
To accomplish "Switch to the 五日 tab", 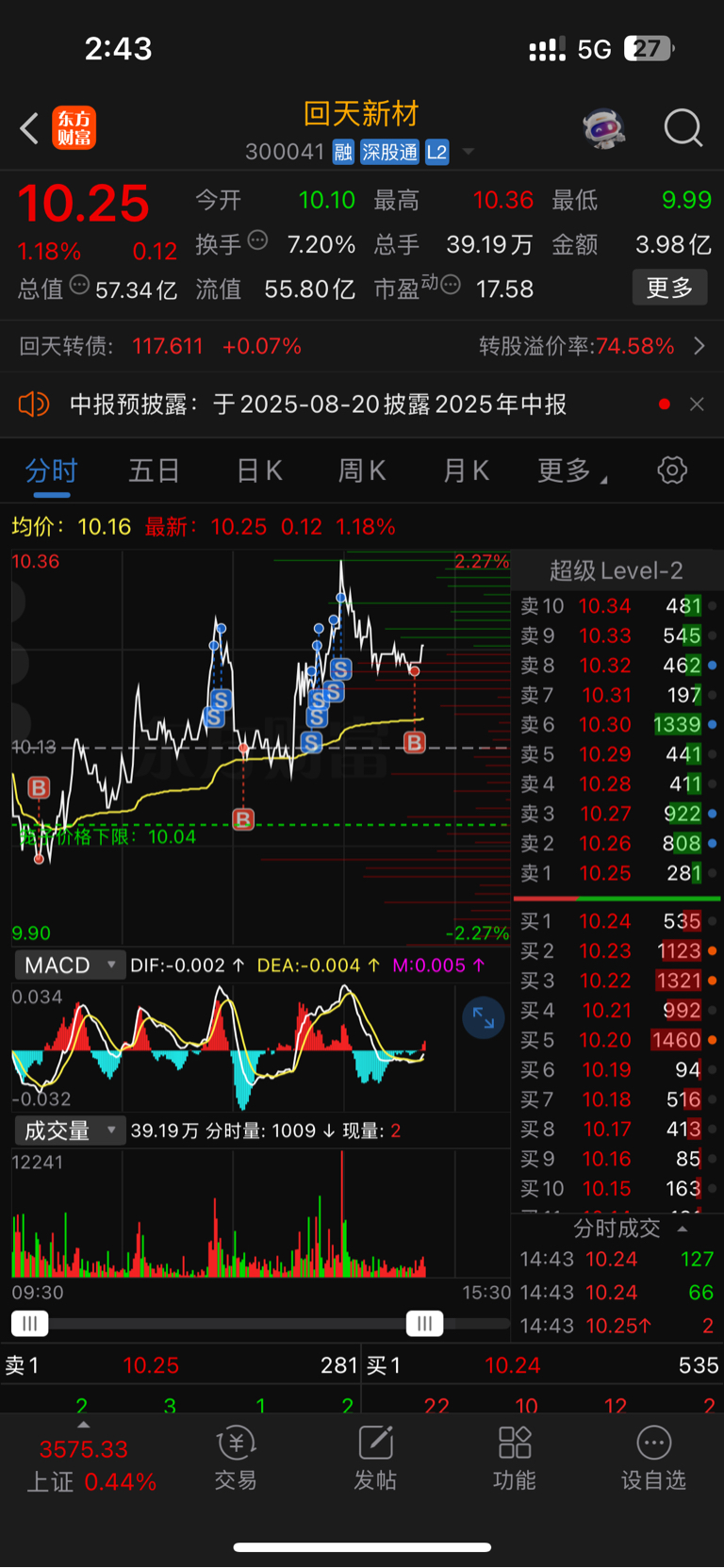I will pyautogui.click(x=154, y=470).
